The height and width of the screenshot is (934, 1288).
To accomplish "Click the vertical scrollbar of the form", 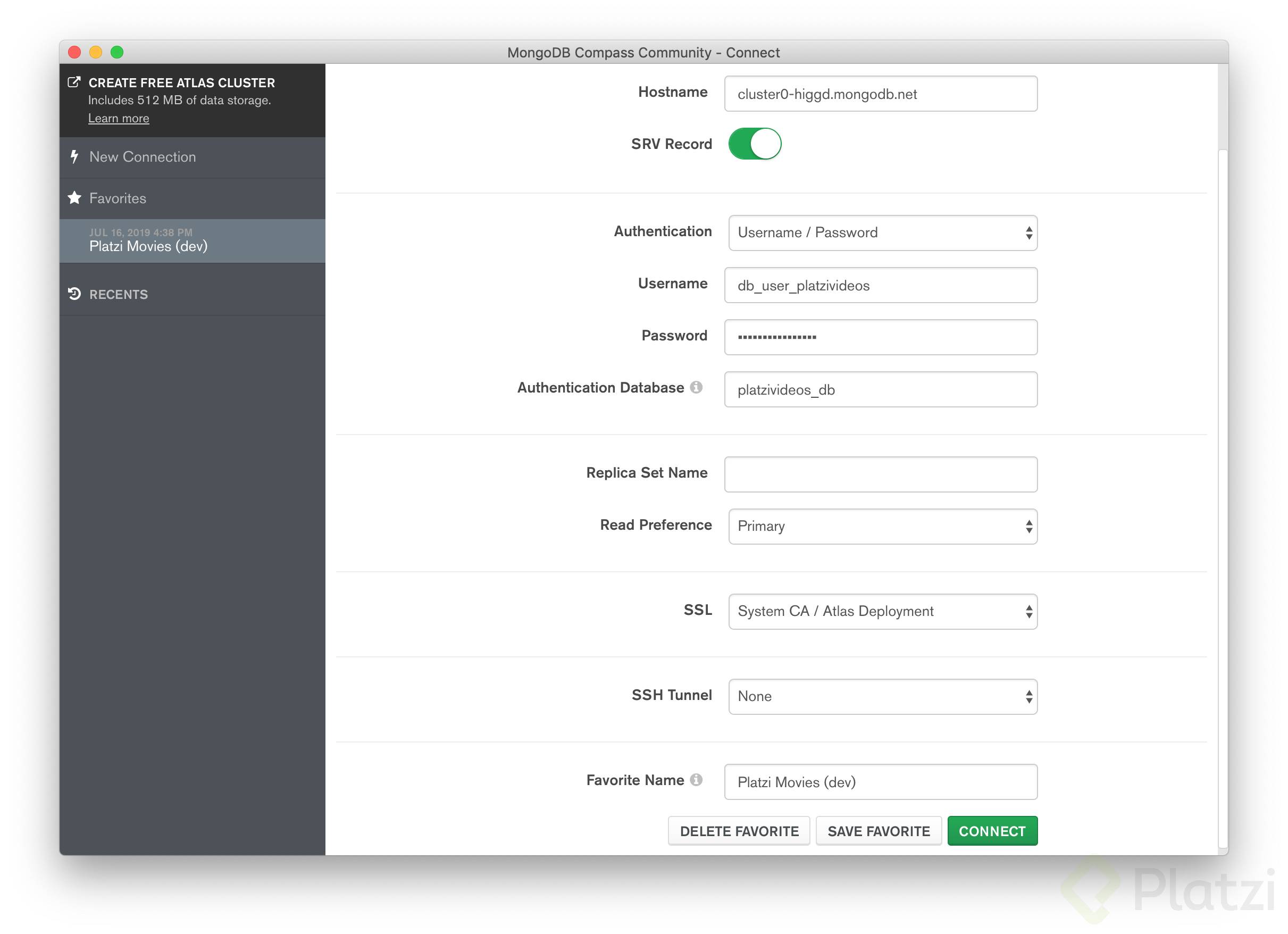I will (x=1223, y=500).
